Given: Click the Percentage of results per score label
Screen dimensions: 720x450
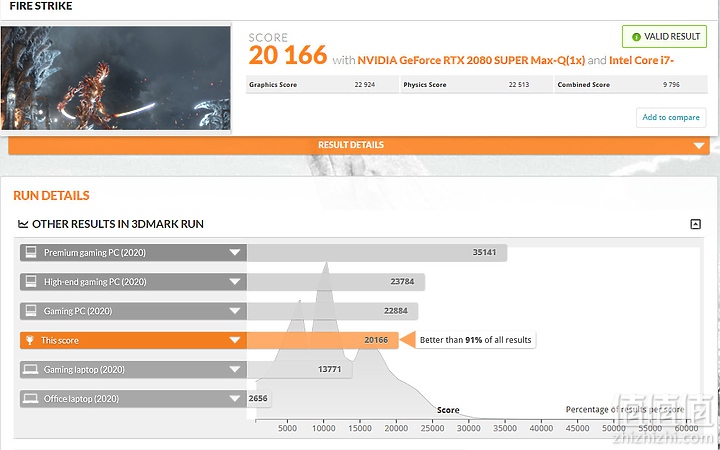Looking at the screenshot, I should [625, 410].
